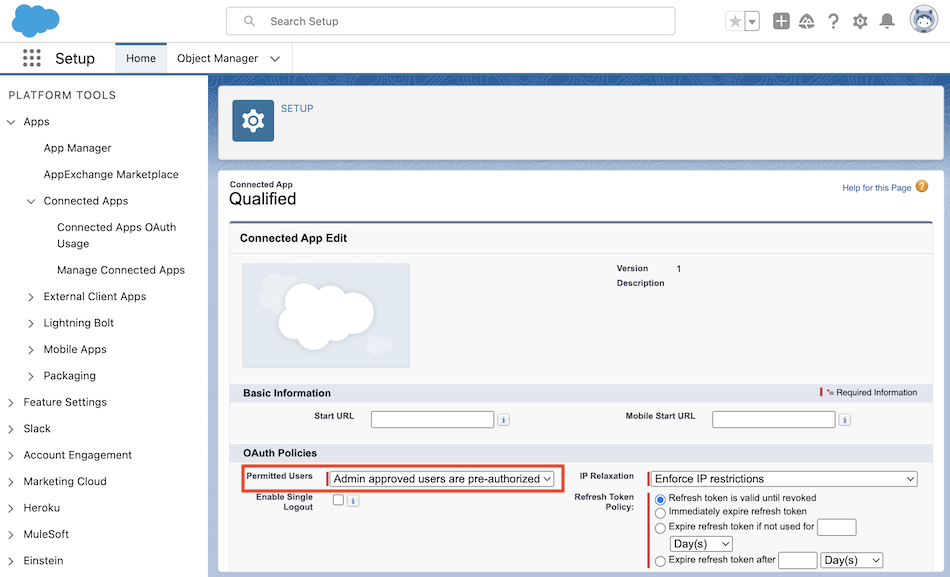Open the Trailhead guidance icon
The image size is (950, 577).
pyautogui.click(x=806, y=21)
